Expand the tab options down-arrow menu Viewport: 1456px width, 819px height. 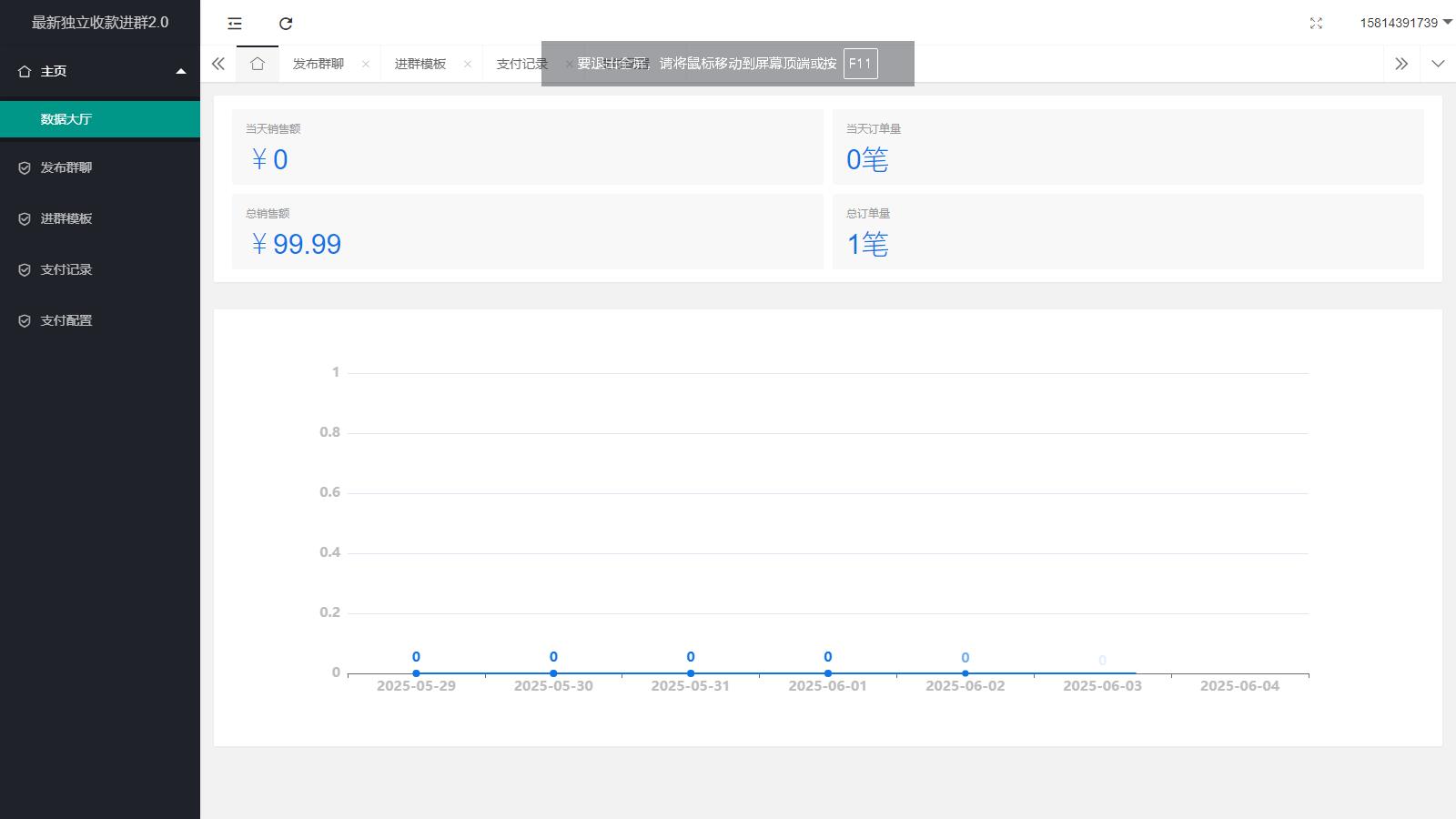(1438, 64)
